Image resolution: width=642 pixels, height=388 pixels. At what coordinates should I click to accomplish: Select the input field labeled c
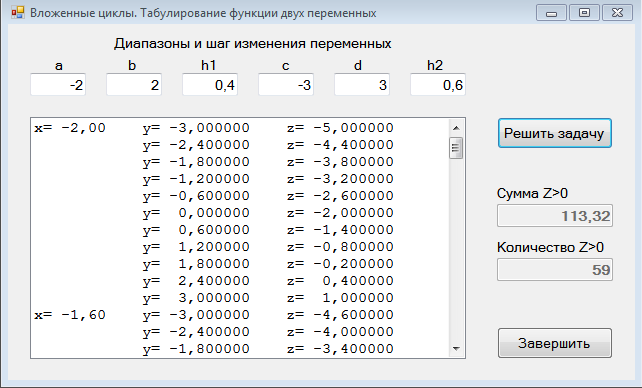pyautogui.click(x=286, y=85)
